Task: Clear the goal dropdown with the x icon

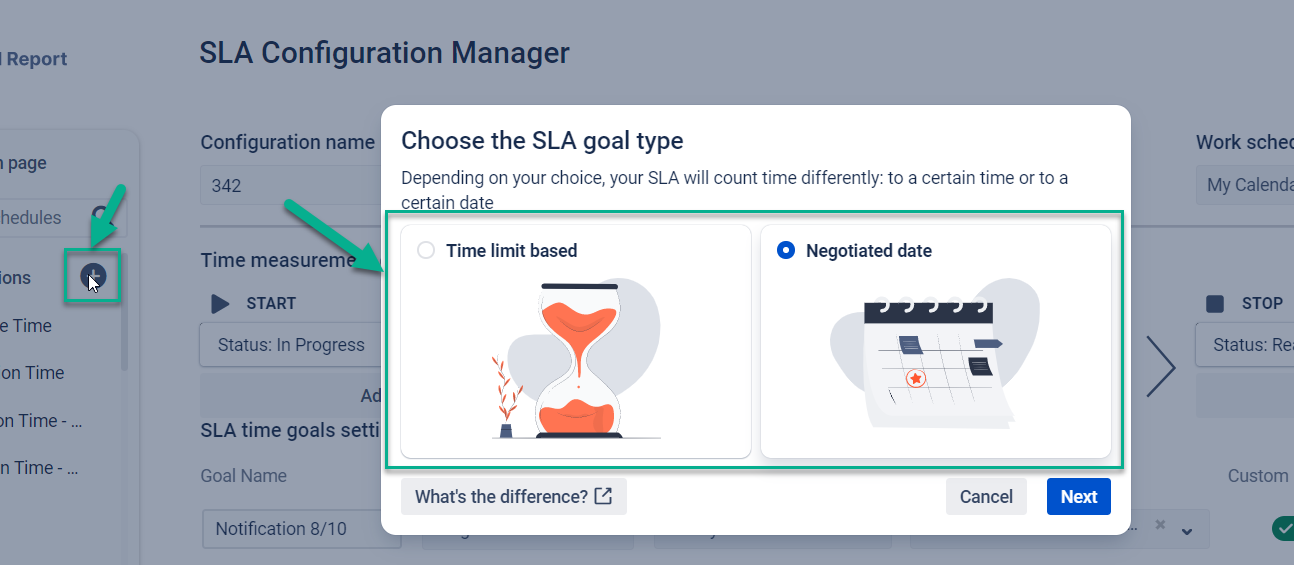Action: 1160,525
